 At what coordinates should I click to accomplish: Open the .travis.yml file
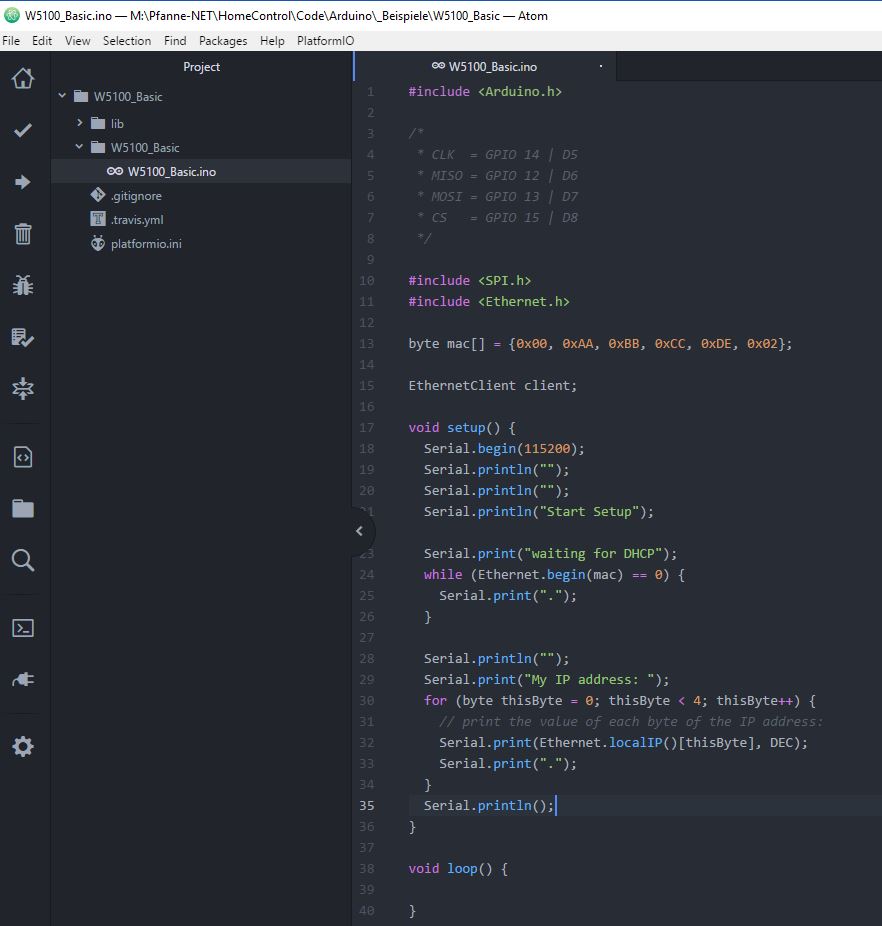(136, 219)
